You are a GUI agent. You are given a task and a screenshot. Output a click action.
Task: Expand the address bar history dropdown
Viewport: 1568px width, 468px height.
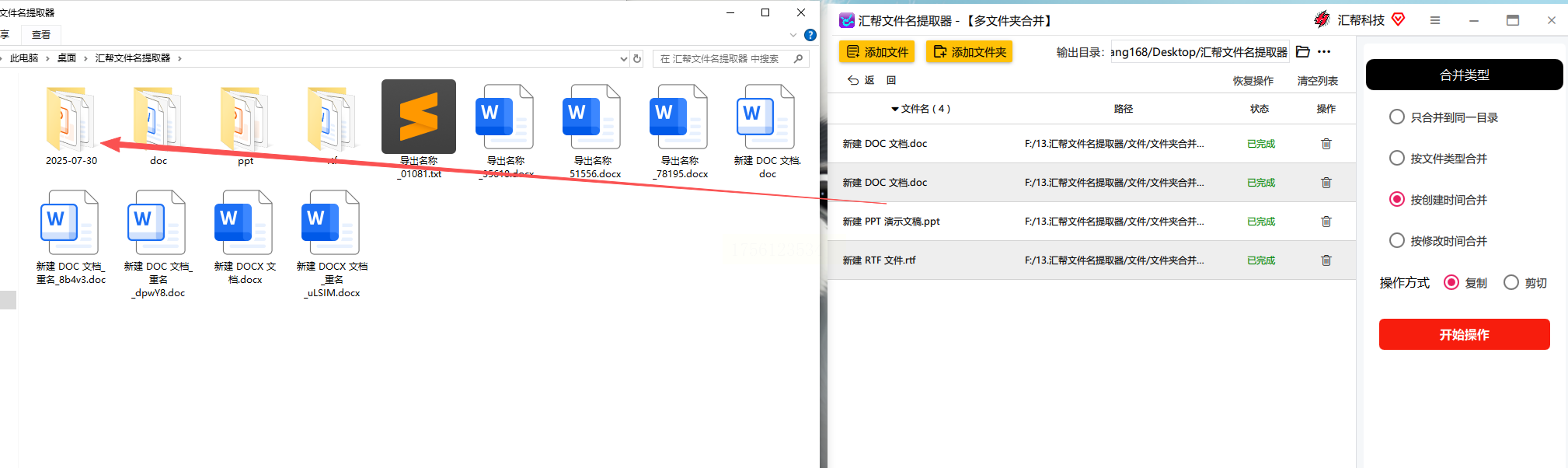[x=623, y=58]
